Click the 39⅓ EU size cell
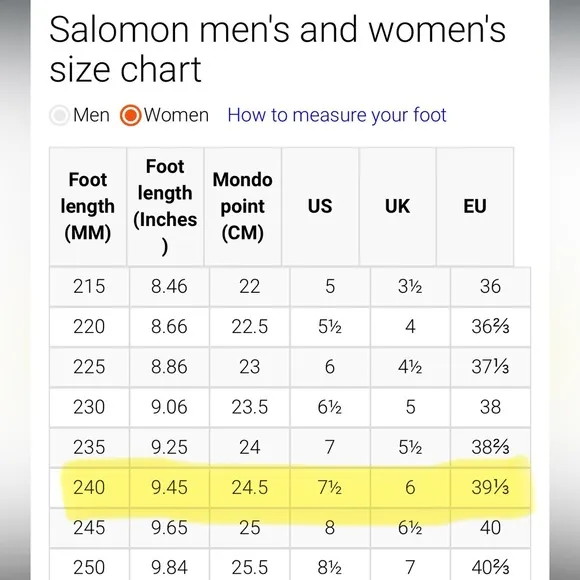The width and height of the screenshot is (580, 580). [x=490, y=488]
